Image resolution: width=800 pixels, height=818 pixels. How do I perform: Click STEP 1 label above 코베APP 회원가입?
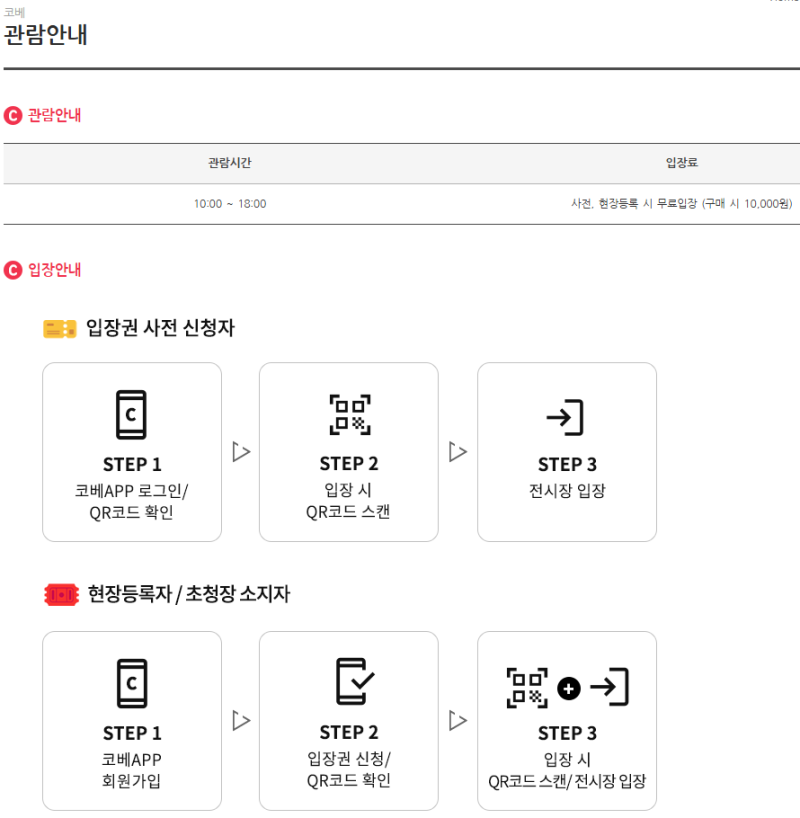(x=132, y=733)
